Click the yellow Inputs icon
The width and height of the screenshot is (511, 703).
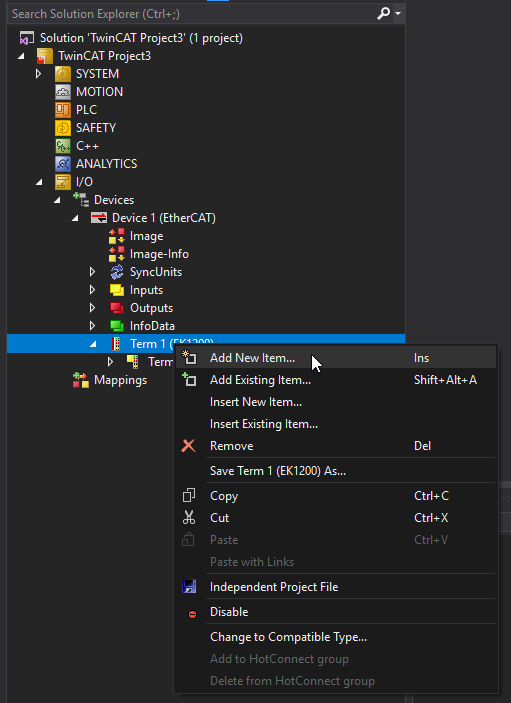click(117, 290)
